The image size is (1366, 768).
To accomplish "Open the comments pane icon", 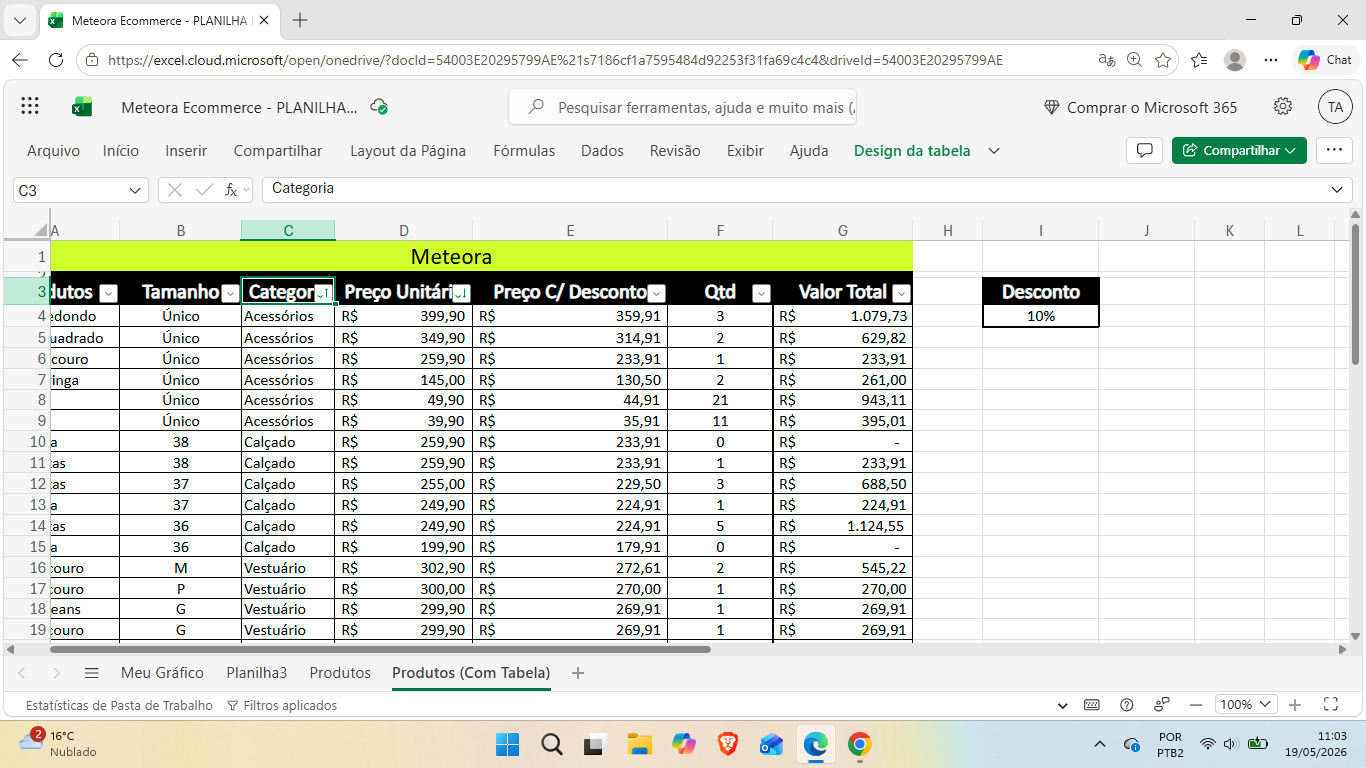I will (1144, 151).
